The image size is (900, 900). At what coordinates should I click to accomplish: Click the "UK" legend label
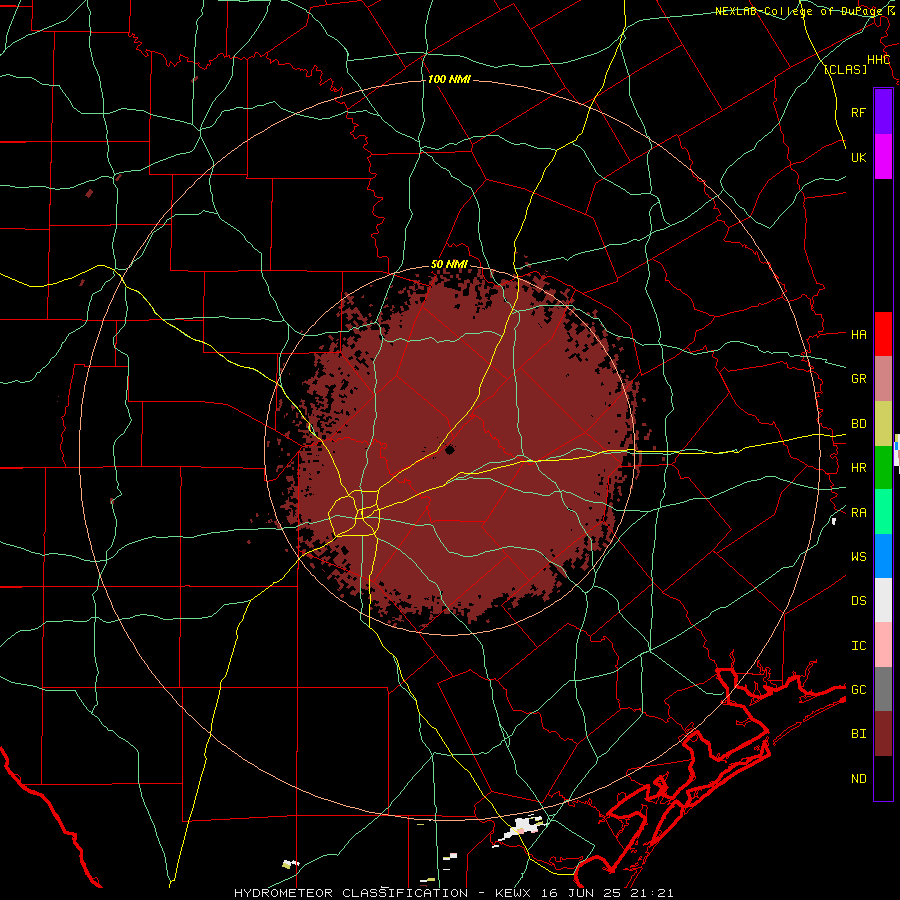coord(858,157)
